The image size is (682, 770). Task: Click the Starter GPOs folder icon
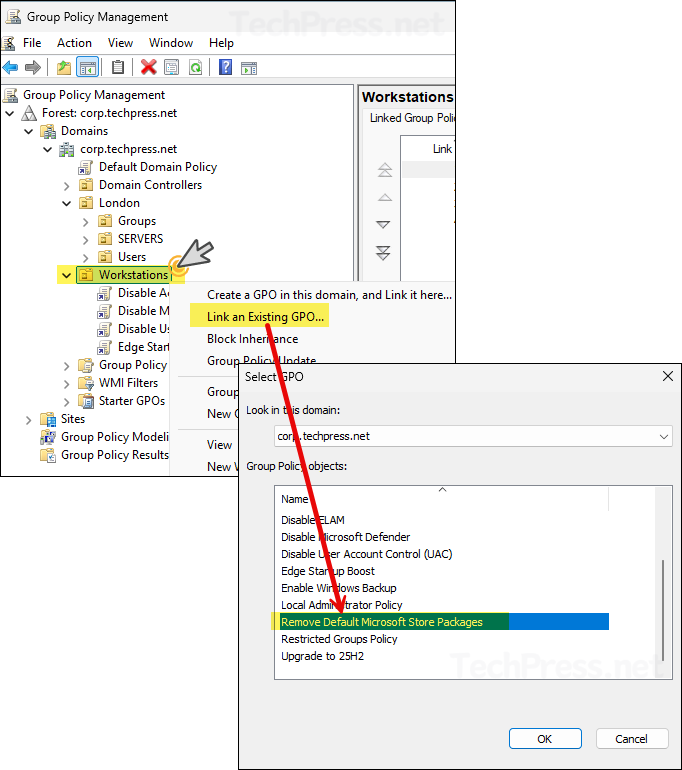point(86,401)
